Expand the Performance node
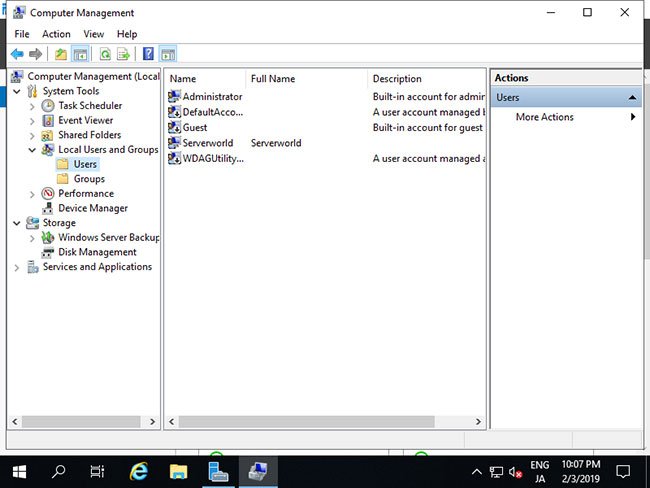Screen dimensions: 650x488 coord(32,194)
